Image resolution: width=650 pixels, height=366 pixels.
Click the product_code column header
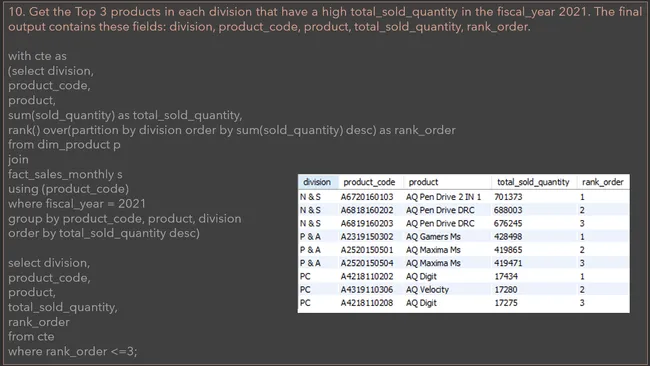point(369,182)
